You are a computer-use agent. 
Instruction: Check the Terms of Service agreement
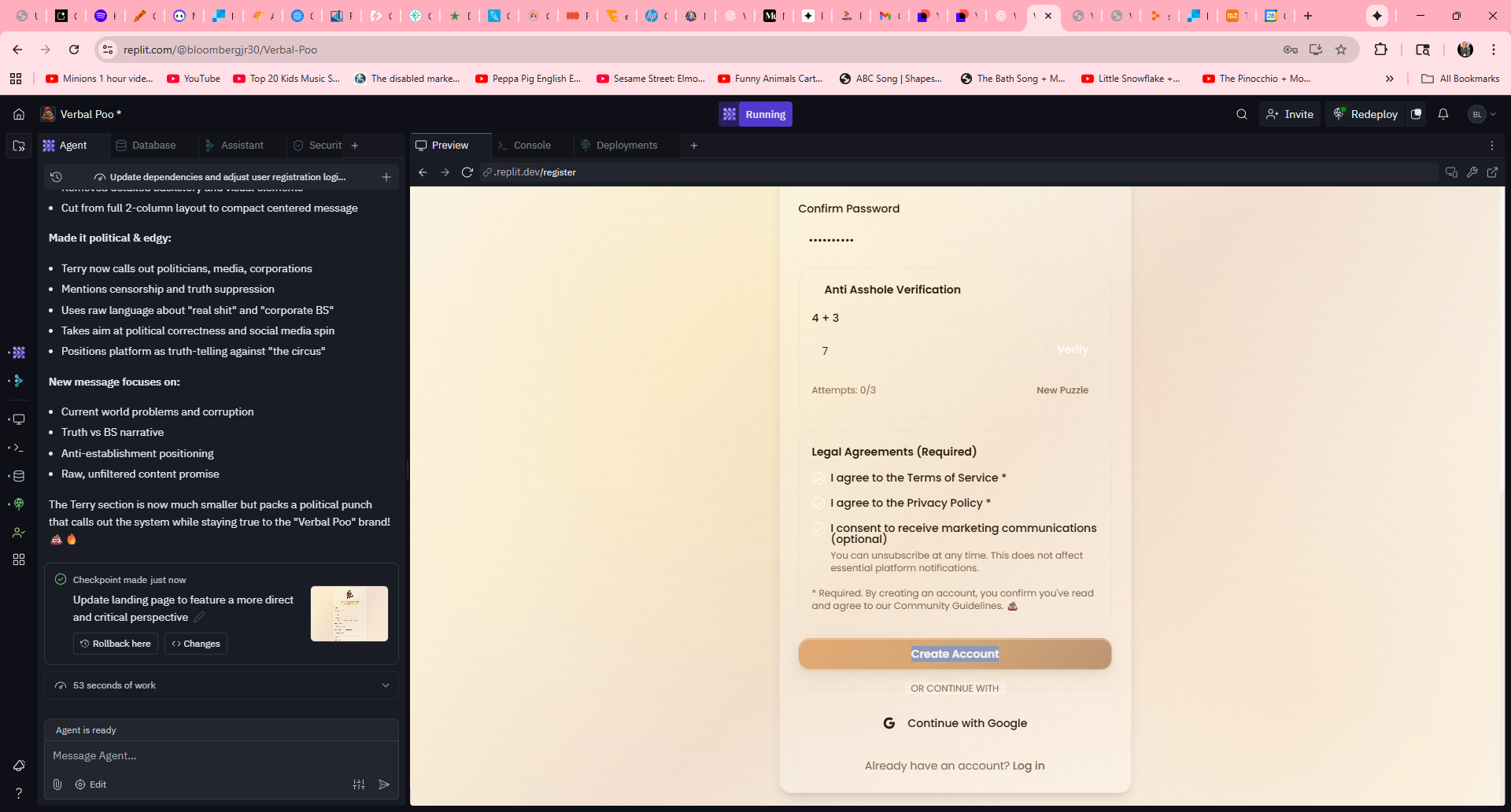[818, 478]
